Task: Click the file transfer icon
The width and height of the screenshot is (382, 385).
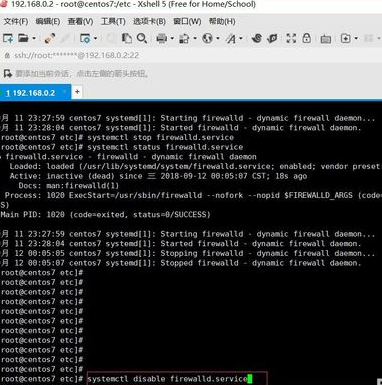Action: click(x=184, y=39)
